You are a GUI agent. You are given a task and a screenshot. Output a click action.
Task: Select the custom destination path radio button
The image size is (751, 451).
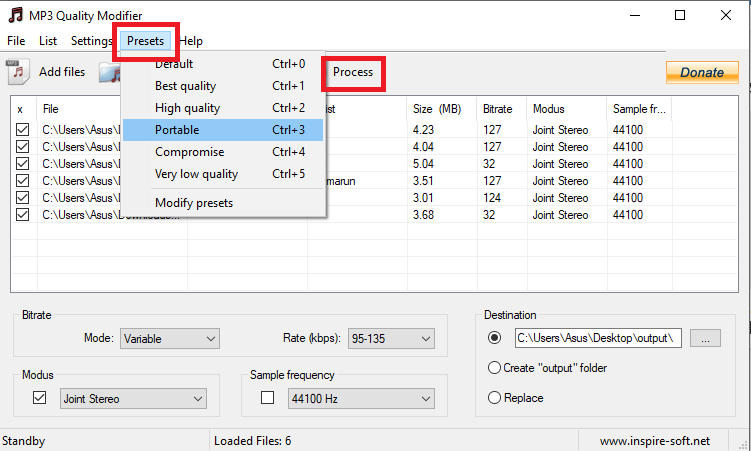click(494, 338)
